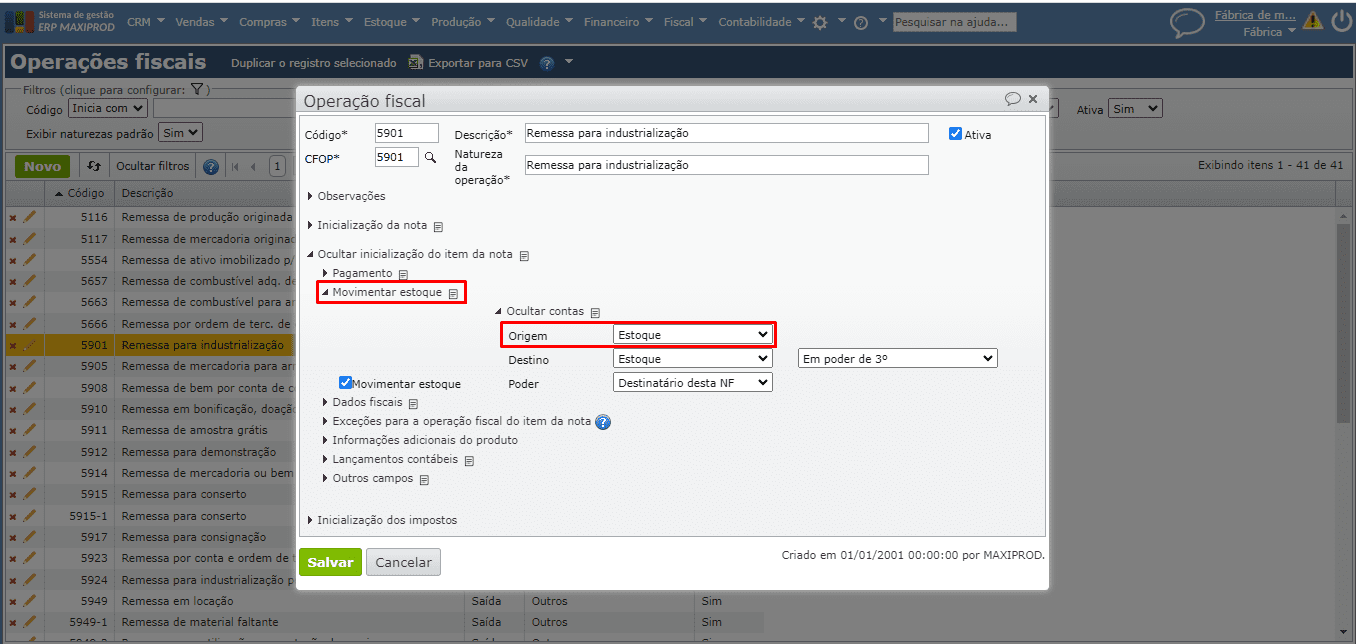
Task: Expand the Observações section
Action: point(346,196)
